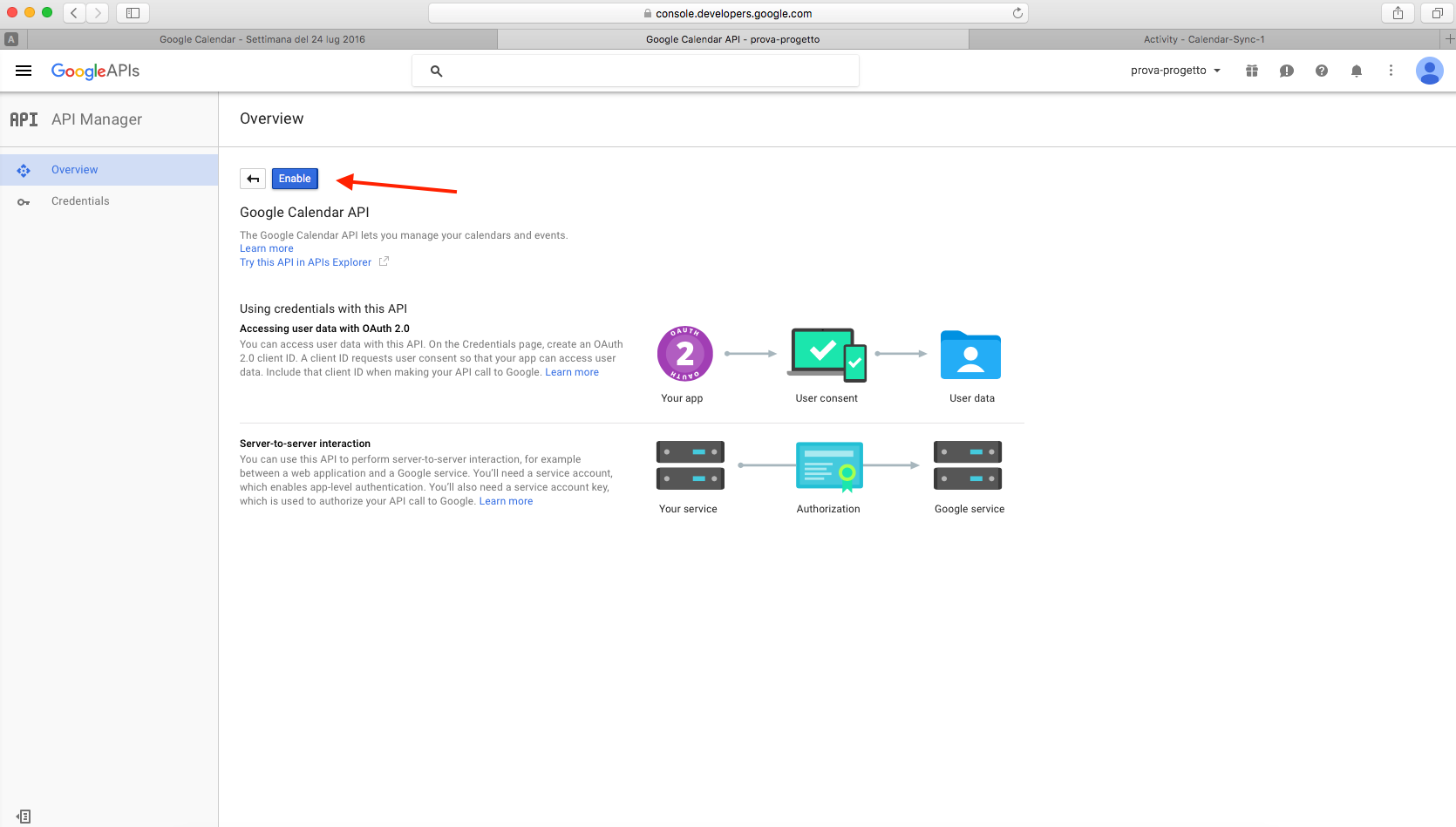Open the help question mark icon
This screenshot has height=827, width=1456.
point(1322,71)
